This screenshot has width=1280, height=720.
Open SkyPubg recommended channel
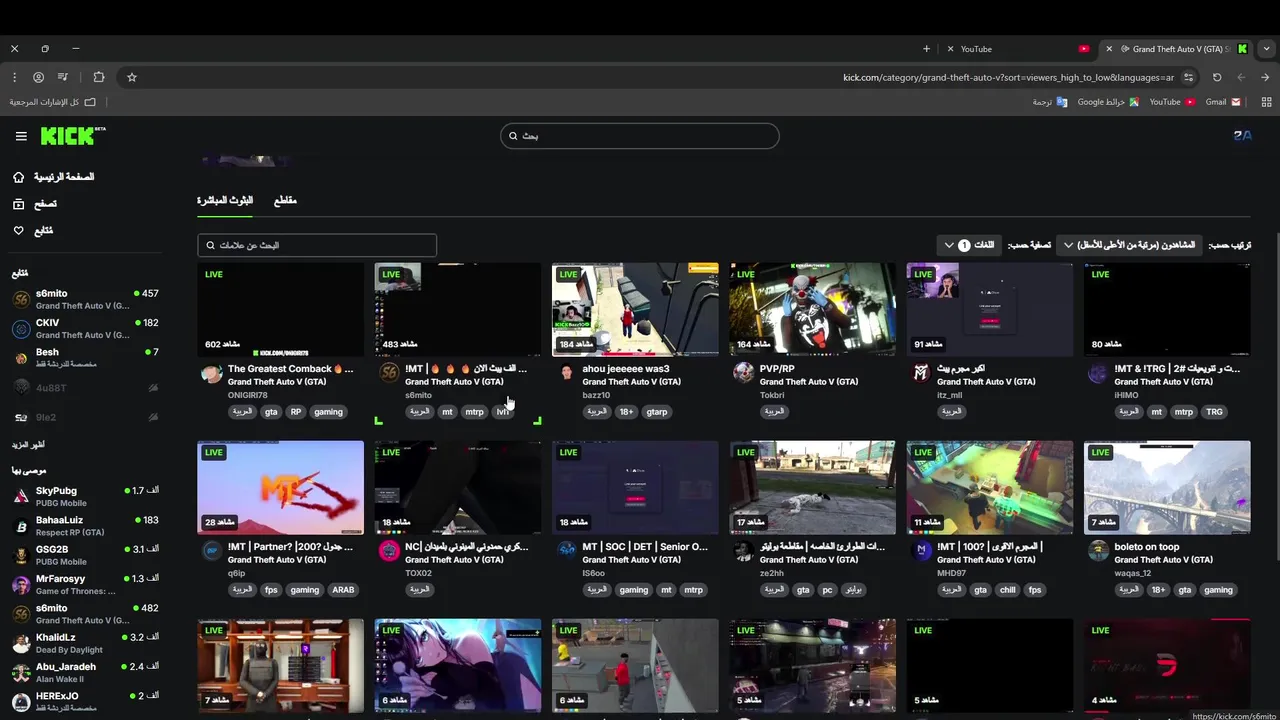85,496
